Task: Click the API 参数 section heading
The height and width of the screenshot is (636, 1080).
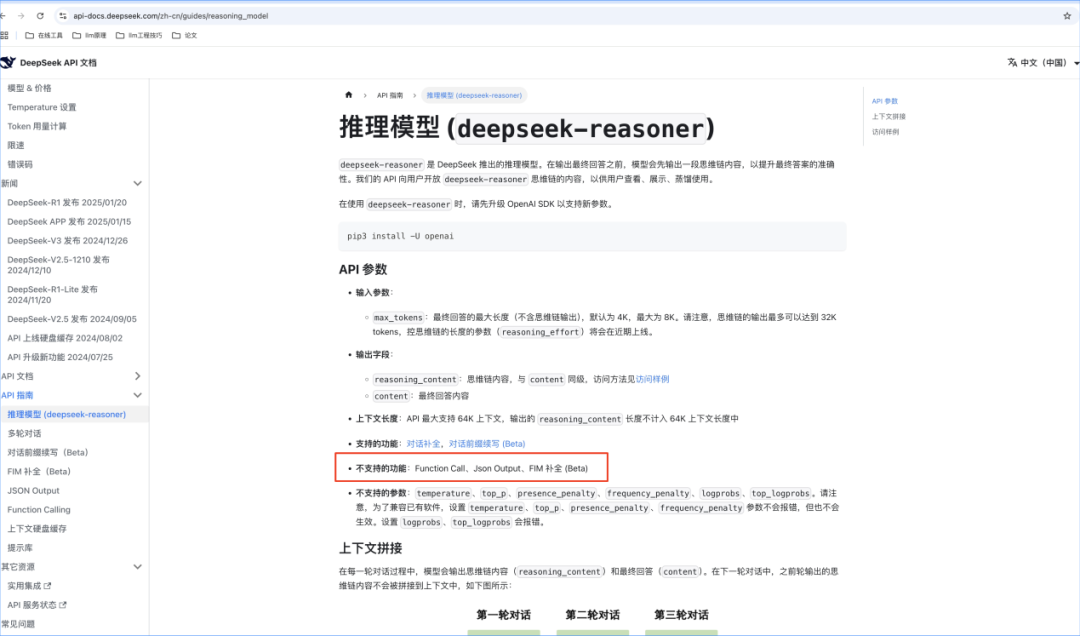Action: click(x=363, y=269)
